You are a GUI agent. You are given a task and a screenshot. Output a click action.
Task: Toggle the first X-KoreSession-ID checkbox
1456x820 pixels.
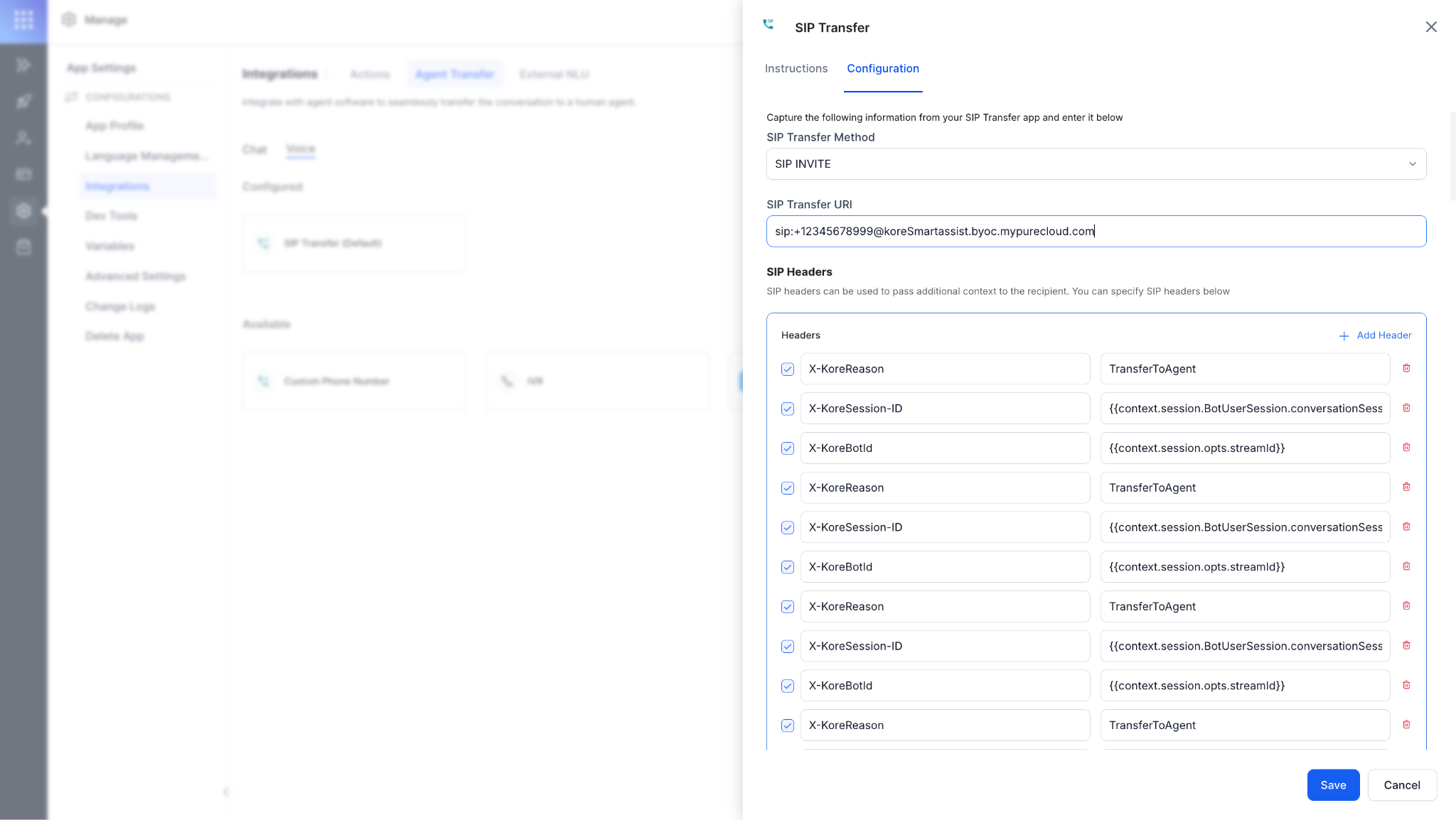(x=788, y=409)
